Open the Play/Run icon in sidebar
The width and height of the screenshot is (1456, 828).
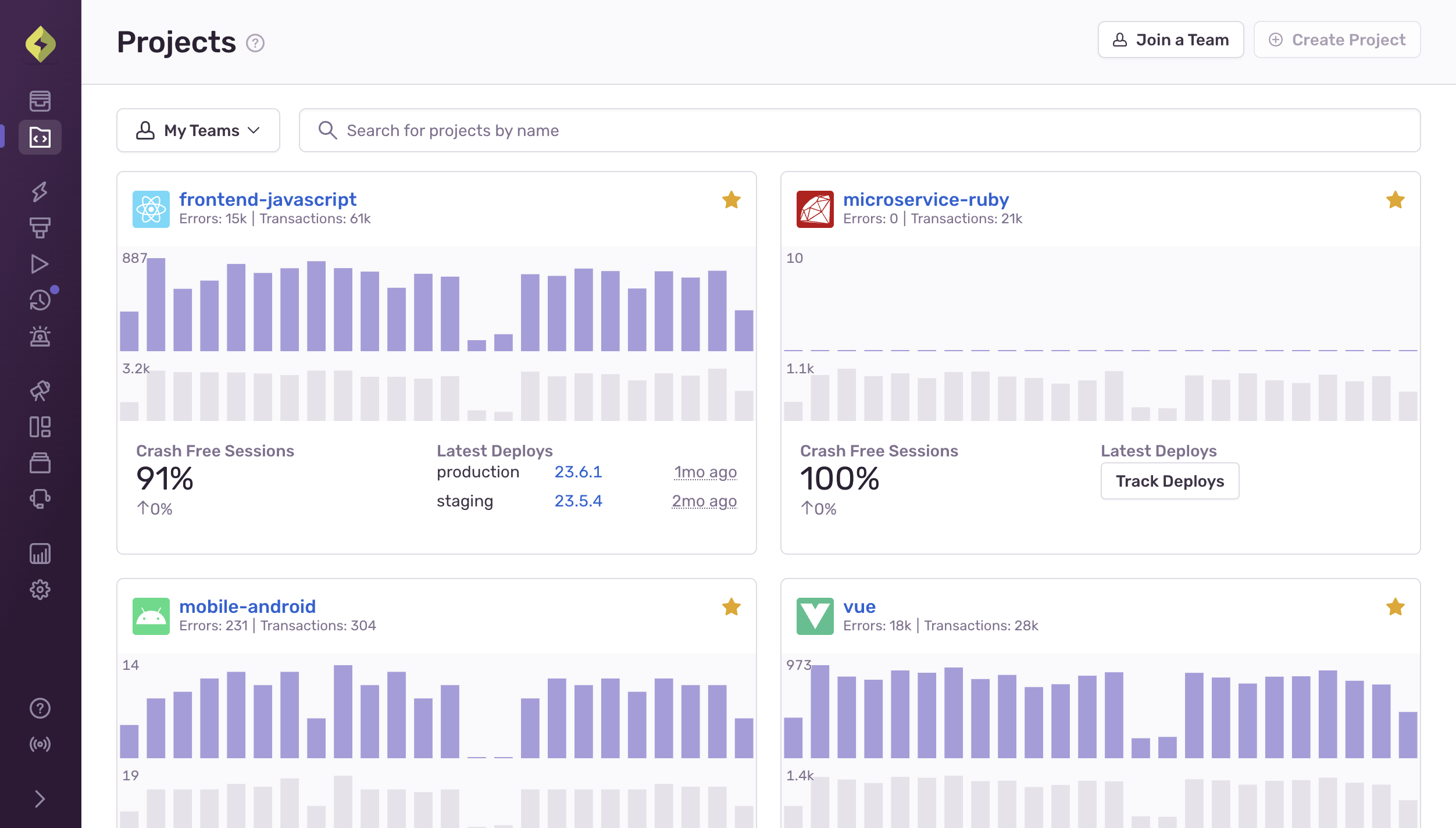click(39, 263)
